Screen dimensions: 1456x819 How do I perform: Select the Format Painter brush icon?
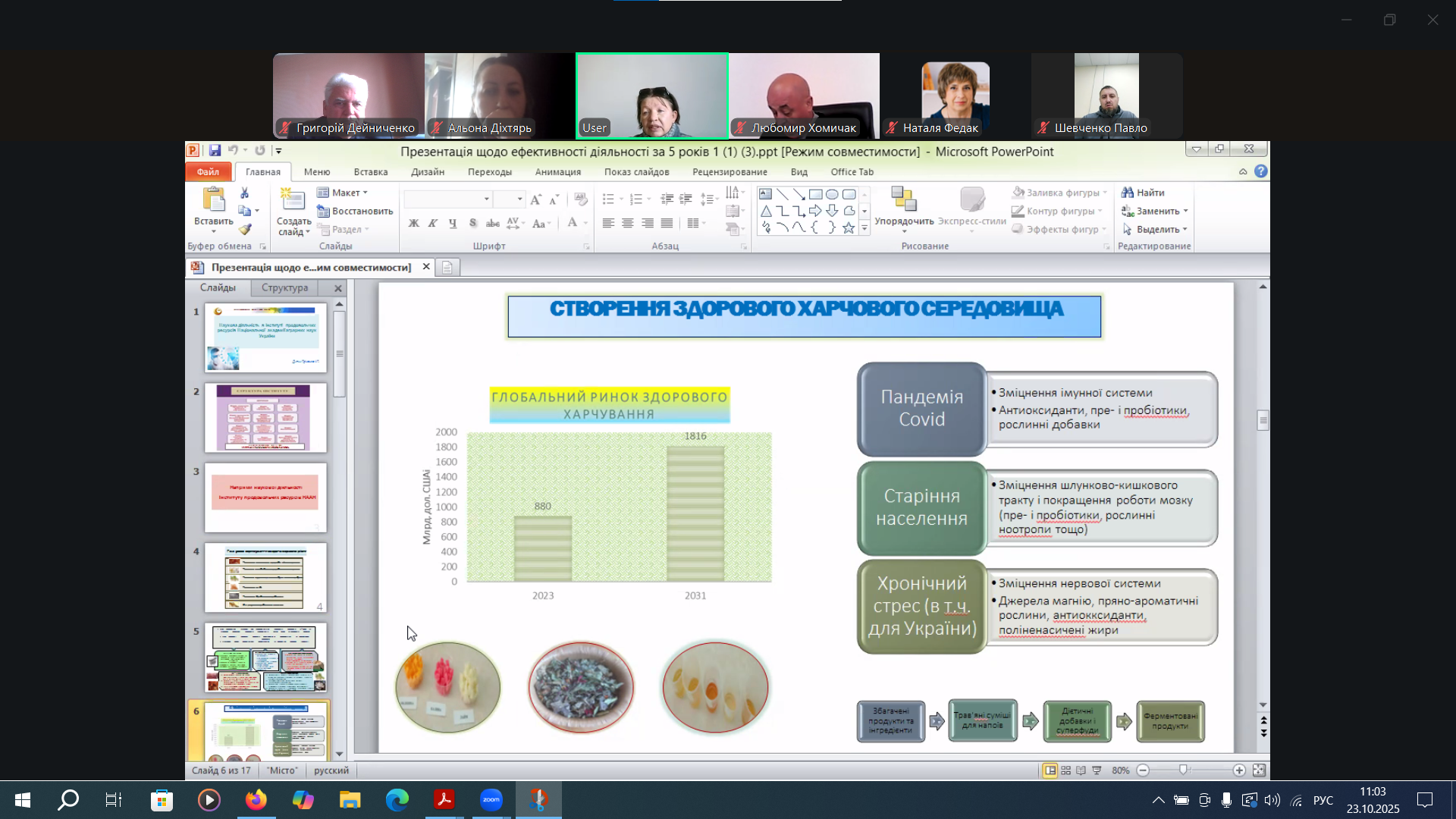click(x=244, y=229)
